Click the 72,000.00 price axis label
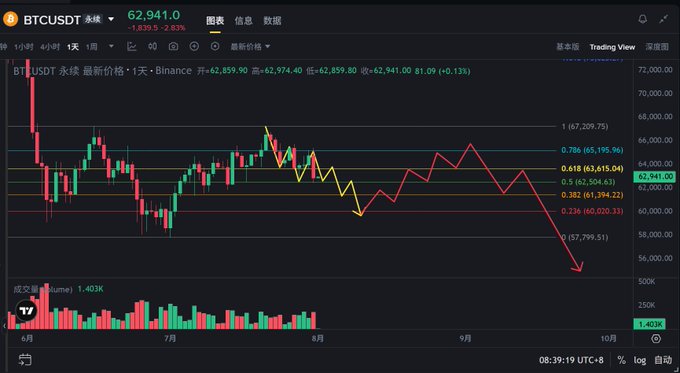Viewport: 680px width, 373px height. [655, 70]
